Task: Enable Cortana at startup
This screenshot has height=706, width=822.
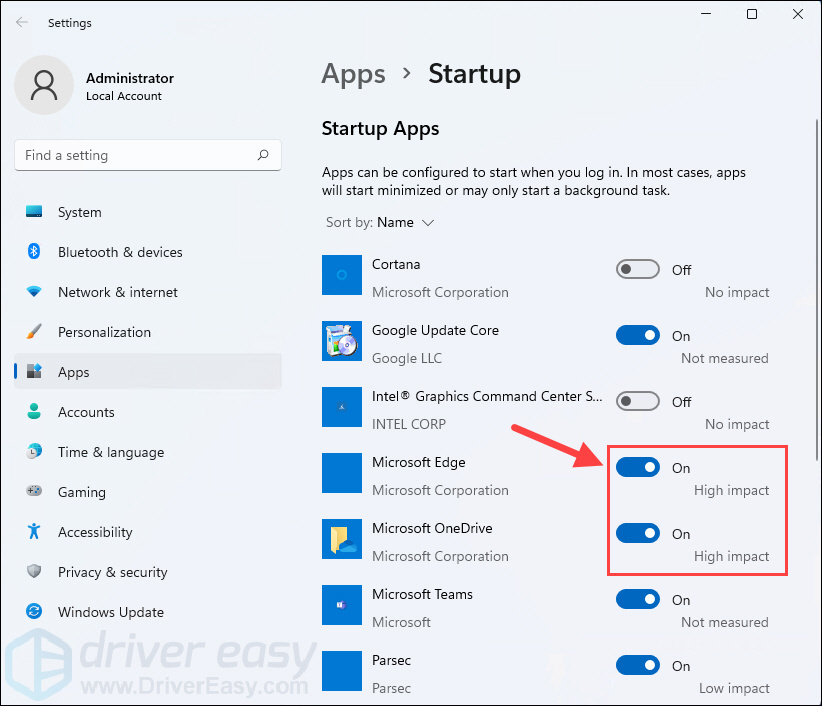Action: [x=637, y=269]
